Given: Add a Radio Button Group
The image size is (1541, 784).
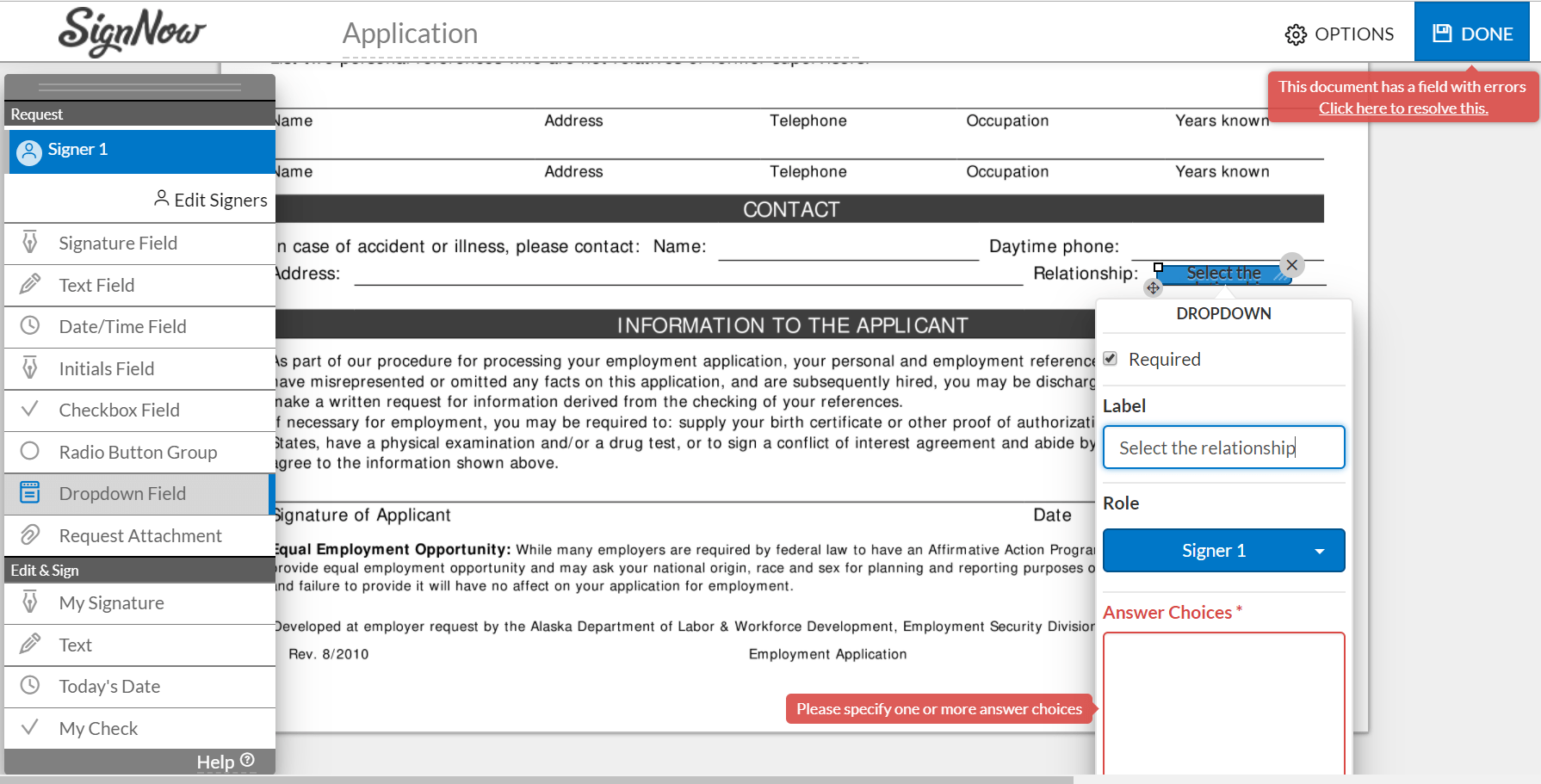Looking at the screenshot, I should point(139,452).
